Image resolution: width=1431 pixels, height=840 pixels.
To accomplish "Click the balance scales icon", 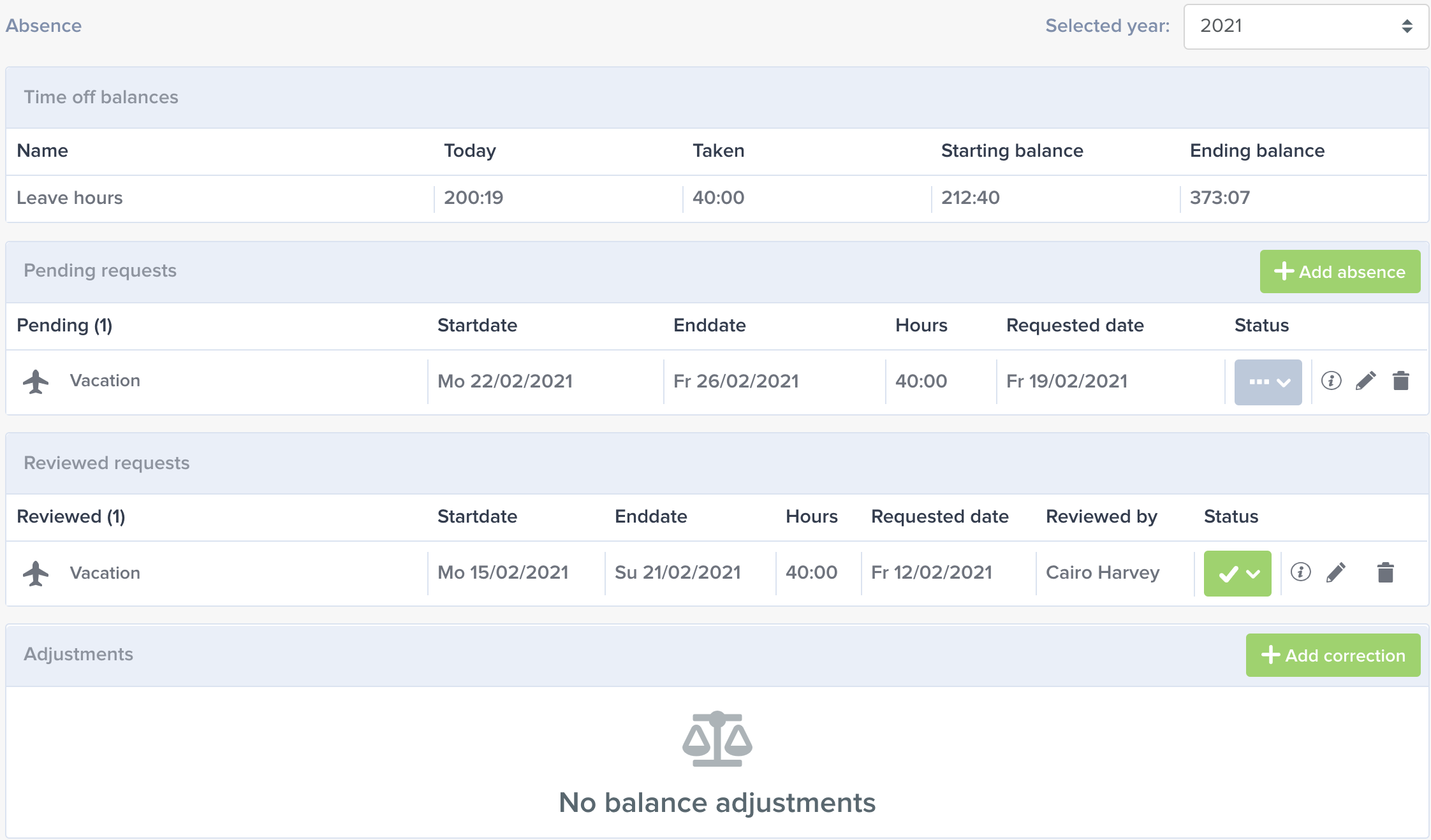I will coord(717,739).
